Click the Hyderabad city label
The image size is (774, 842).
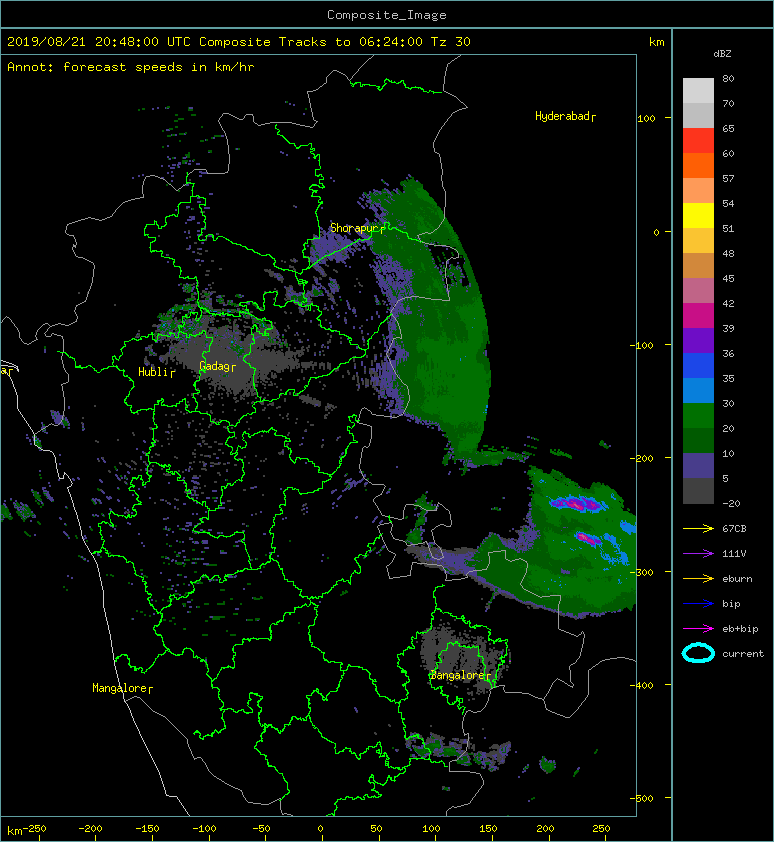565,116
